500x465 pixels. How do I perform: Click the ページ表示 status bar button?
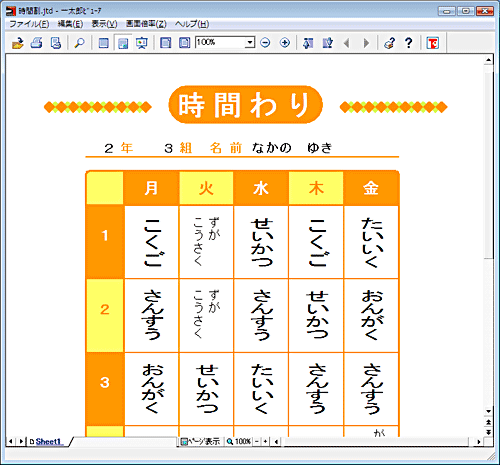tap(200, 442)
